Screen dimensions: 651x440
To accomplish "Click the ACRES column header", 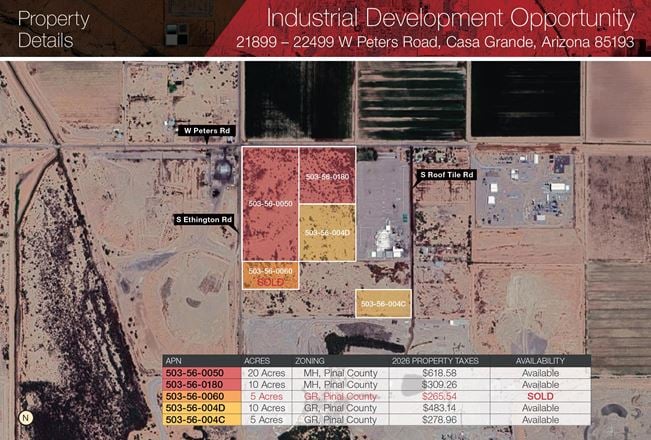I will pos(257,361).
